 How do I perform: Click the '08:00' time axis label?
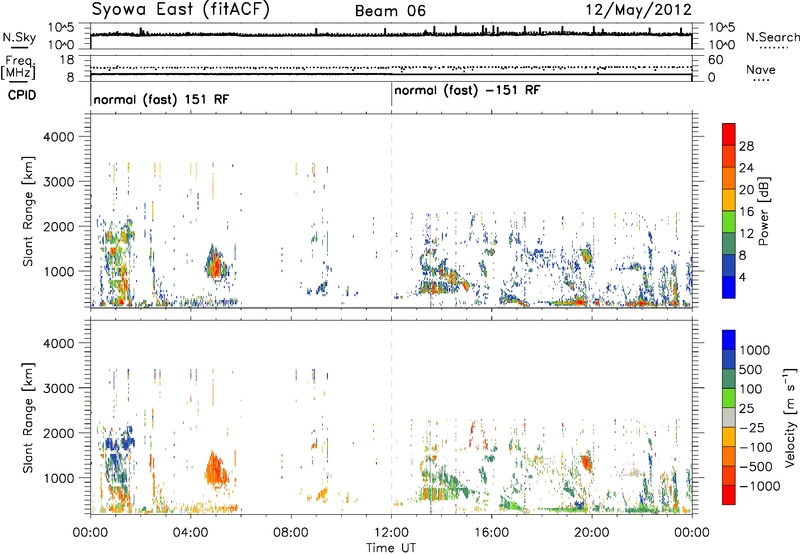[x=291, y=533]
